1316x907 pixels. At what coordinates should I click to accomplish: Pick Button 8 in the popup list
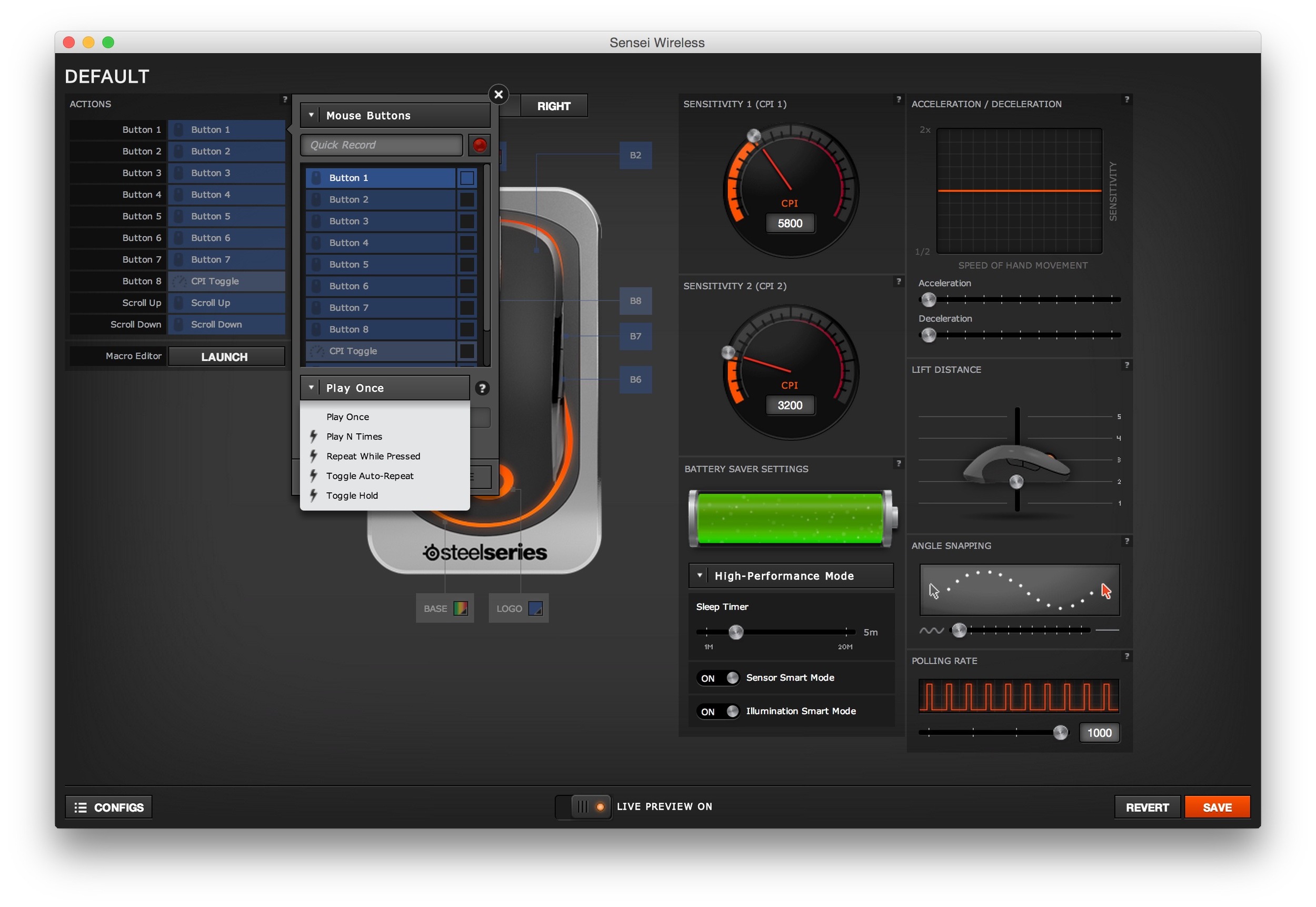tap(380, 330)
